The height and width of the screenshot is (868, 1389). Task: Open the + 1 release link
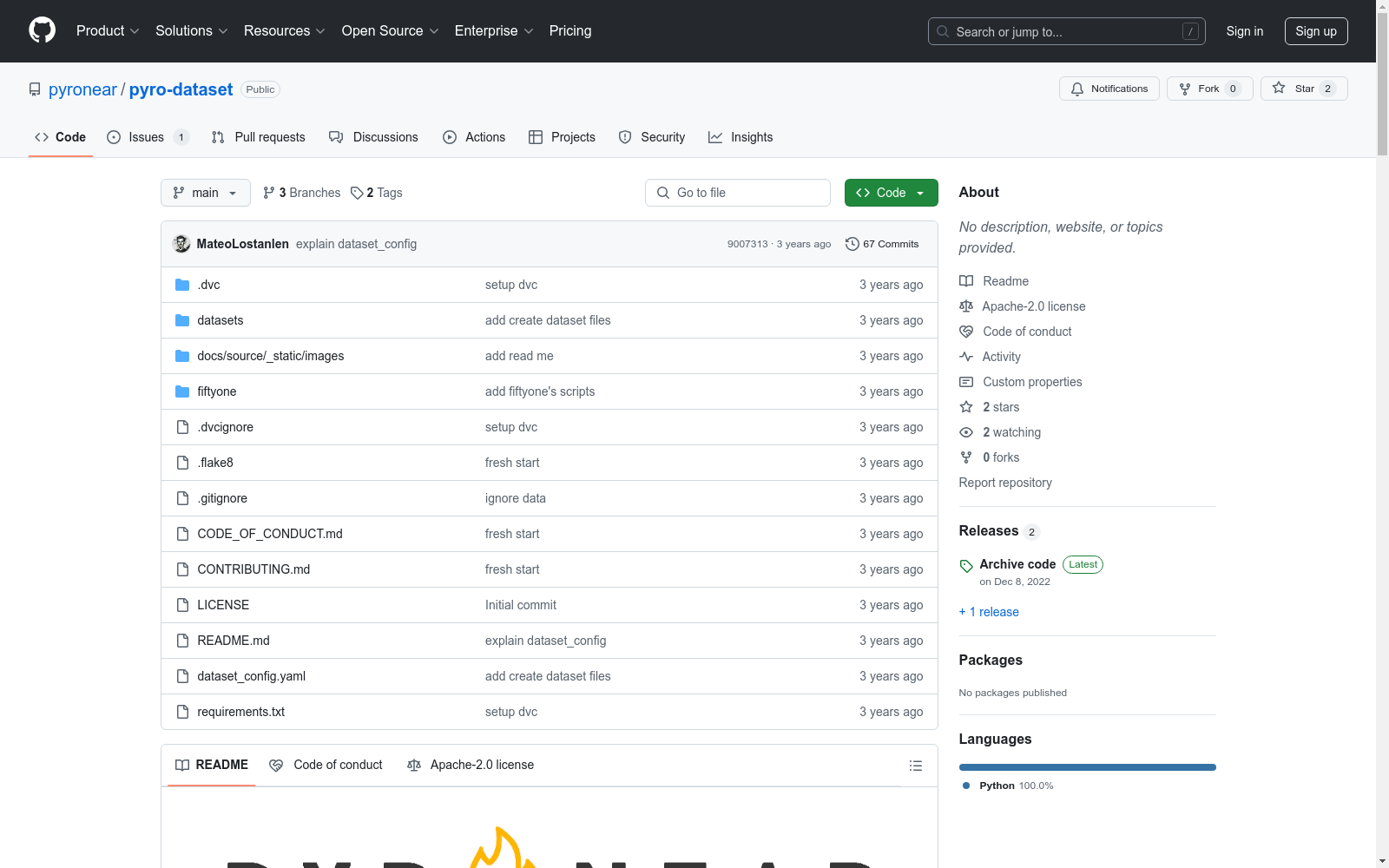[x=989, y=612]
